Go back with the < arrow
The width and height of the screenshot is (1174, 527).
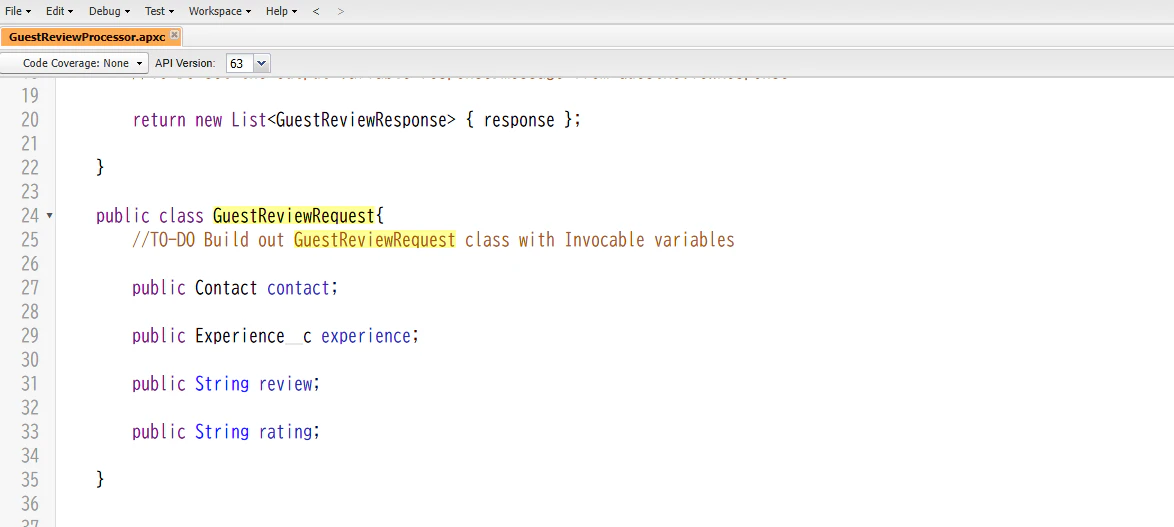316,11
